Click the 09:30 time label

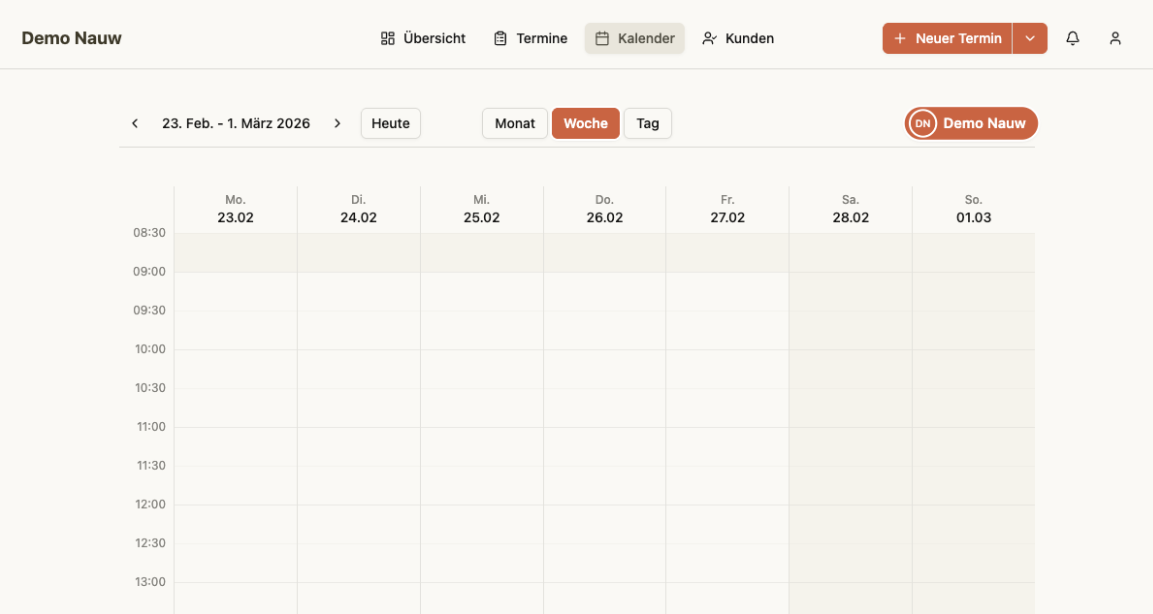149,310
